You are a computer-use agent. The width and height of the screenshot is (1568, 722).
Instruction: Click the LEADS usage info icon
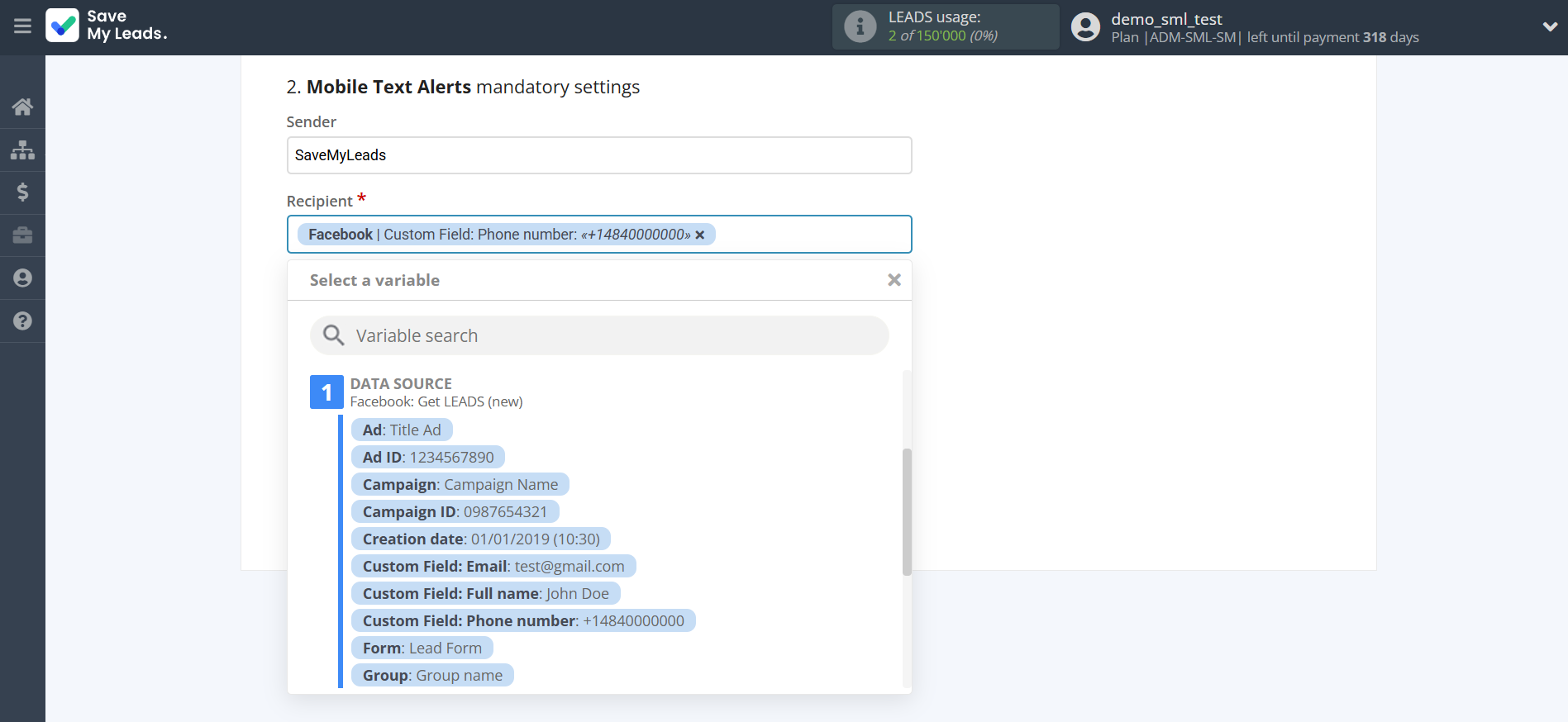click(860, 26)
